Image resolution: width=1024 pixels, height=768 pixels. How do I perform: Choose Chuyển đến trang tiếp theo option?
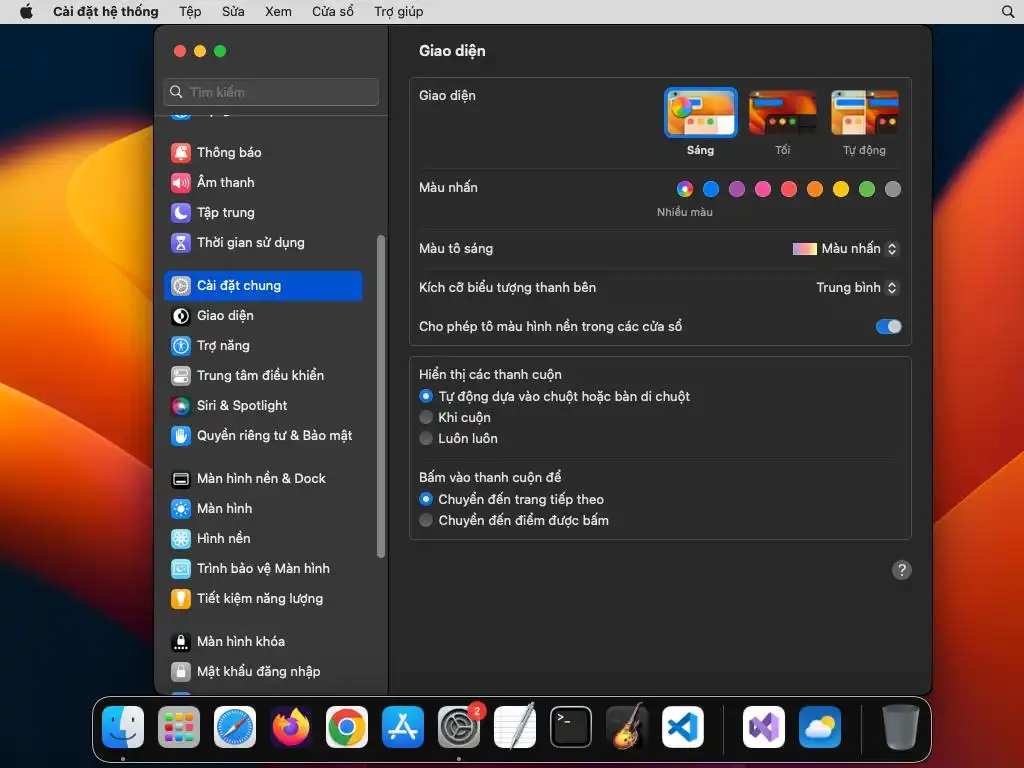pyautogui.click(x=426, y=499)
